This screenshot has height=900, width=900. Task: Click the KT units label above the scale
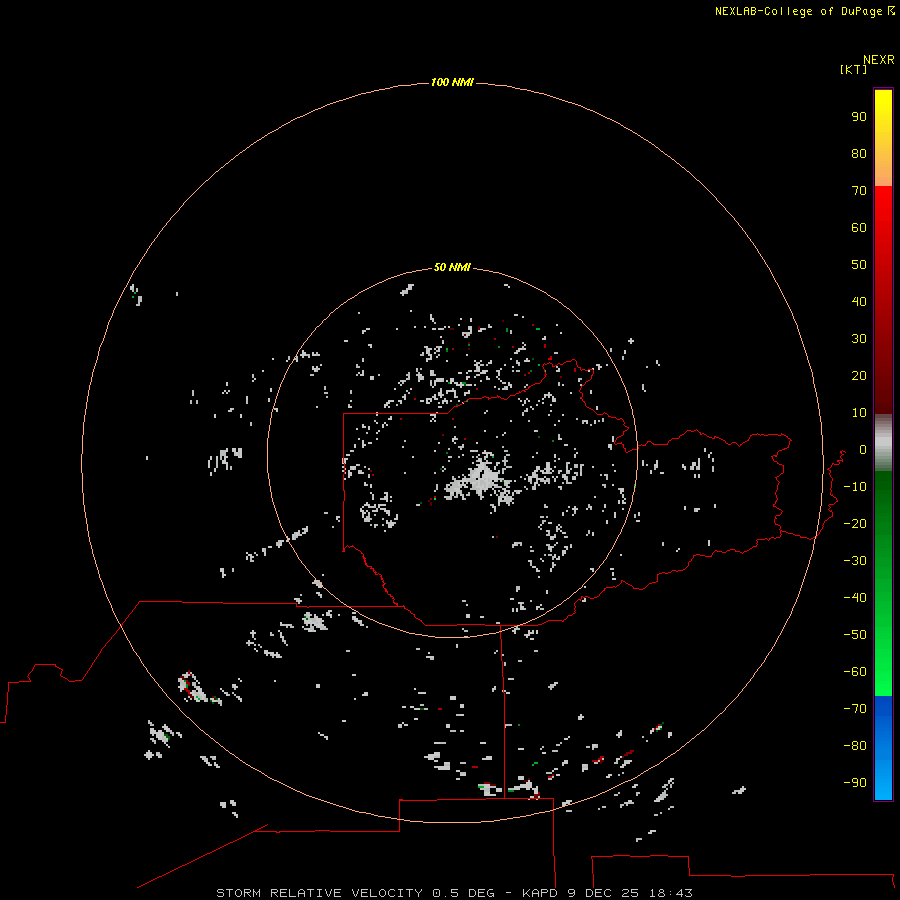coord(853,69)
